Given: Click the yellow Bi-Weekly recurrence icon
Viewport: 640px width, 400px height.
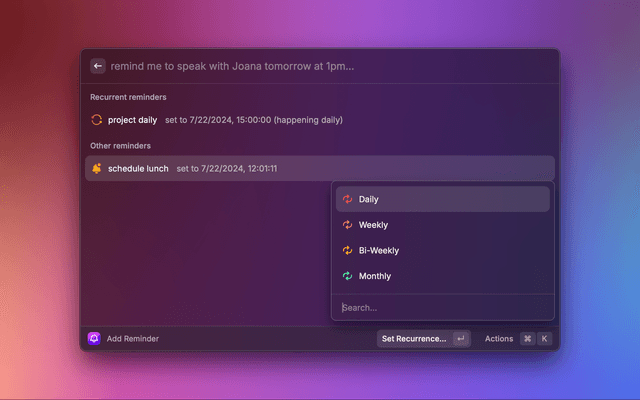Looking at the screenshot, I should click(347, 251).
